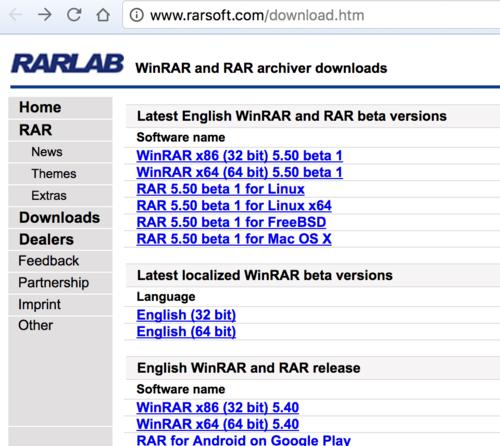Image resolution: width=500 pixels, height=446 pixels.
Task: Open the Dealers page
Action: (60, 240)
